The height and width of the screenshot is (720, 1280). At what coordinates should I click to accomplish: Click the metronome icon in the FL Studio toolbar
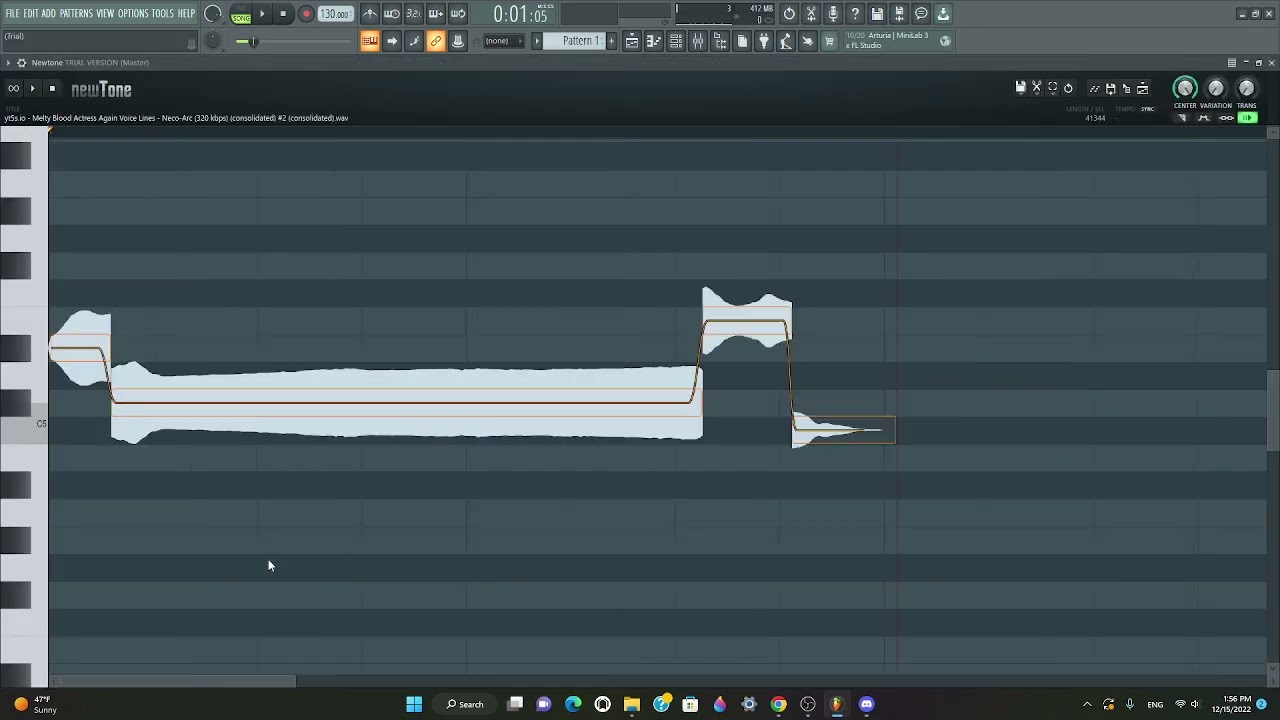click(x=370, y=14)
